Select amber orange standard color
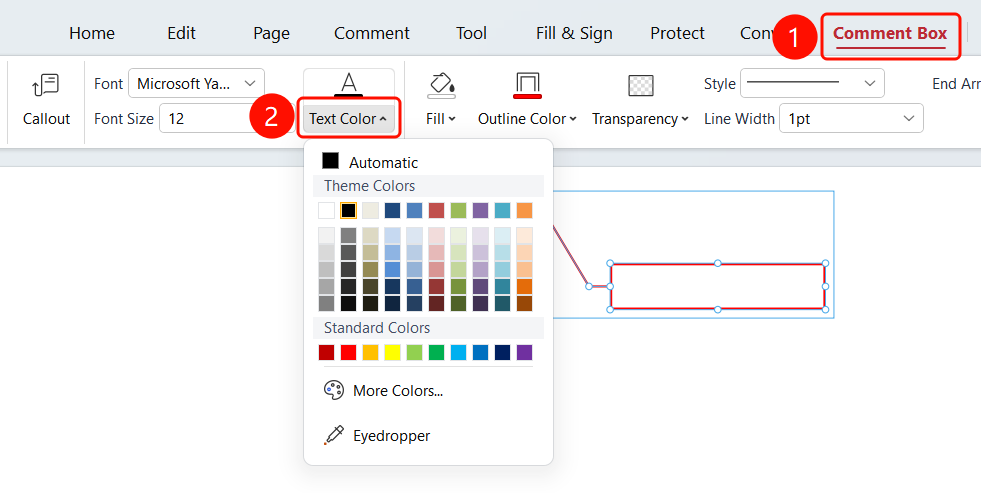Image resolution: width=981 pixels, height=493 pixels. (x=370, y=352)
